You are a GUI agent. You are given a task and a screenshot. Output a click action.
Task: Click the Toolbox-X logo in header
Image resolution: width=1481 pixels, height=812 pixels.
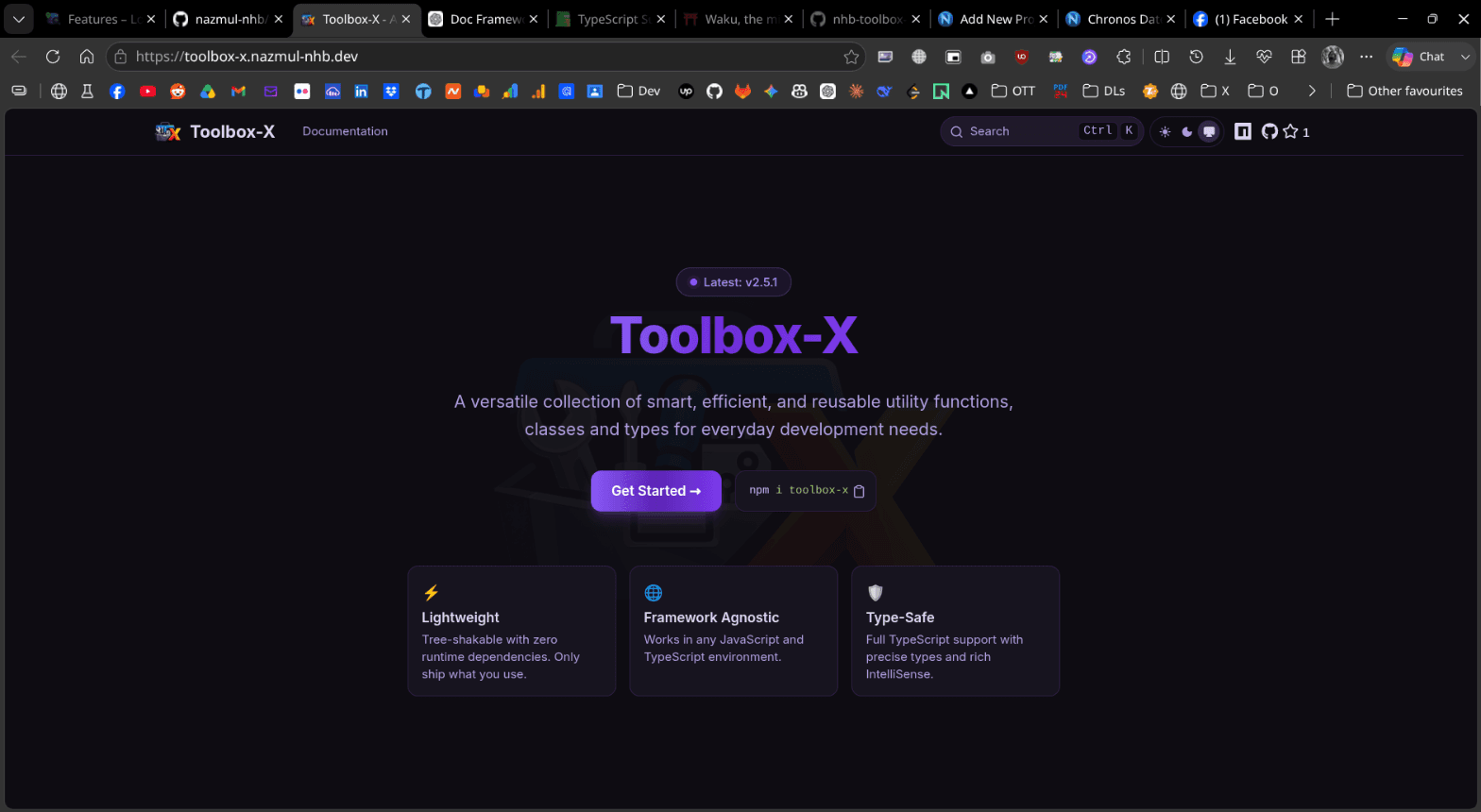click(x=215, y=131)
